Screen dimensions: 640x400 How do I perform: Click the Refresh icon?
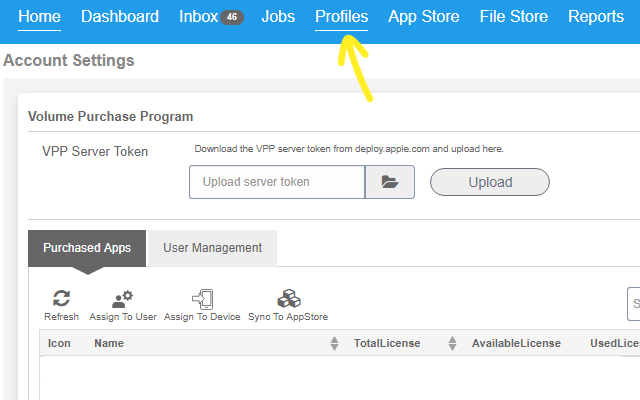[61, 298]
